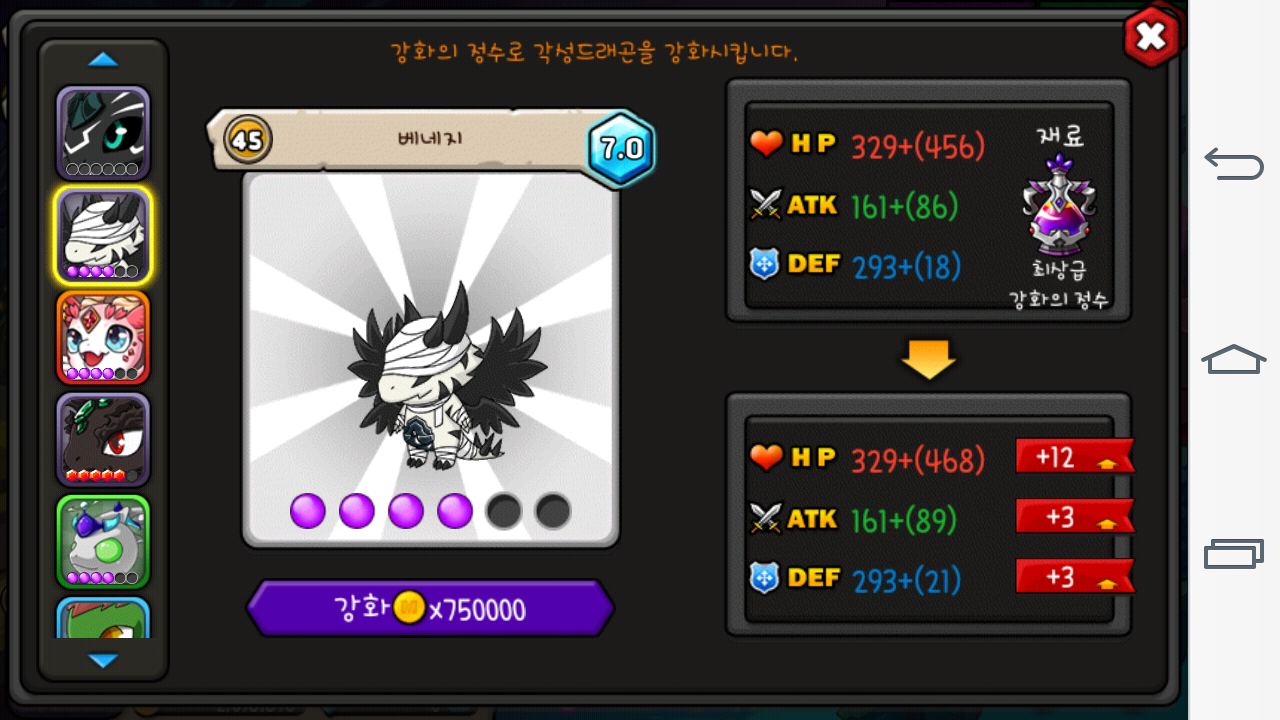Select the black masked dragon portrait

click(103, 133)
